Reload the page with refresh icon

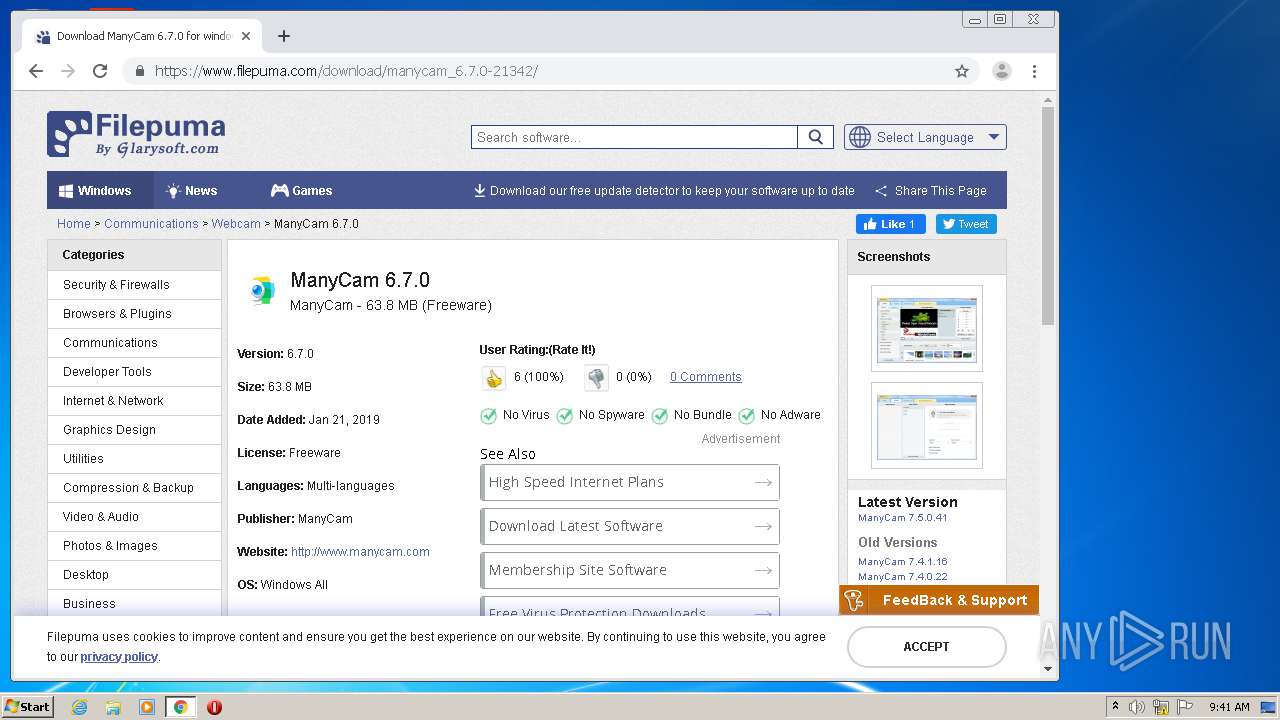coord(100,71)
